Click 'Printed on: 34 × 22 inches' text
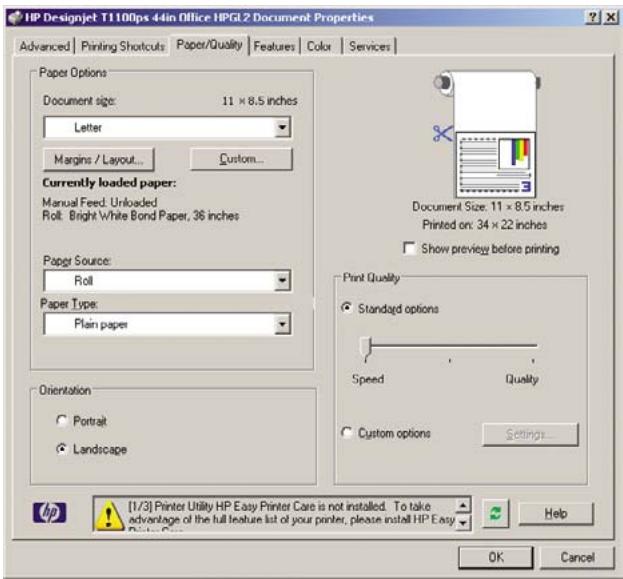The image size is (623, 579). (484, 225)
